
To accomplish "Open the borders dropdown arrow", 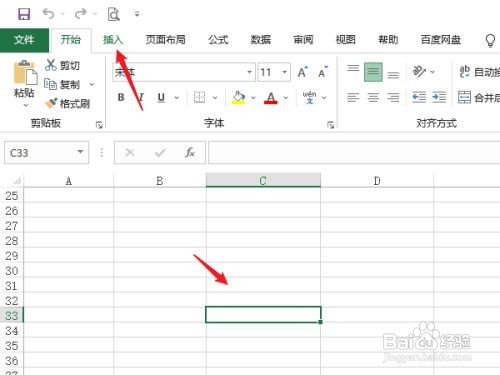I will pyautogui.click(x=215, y=98).
